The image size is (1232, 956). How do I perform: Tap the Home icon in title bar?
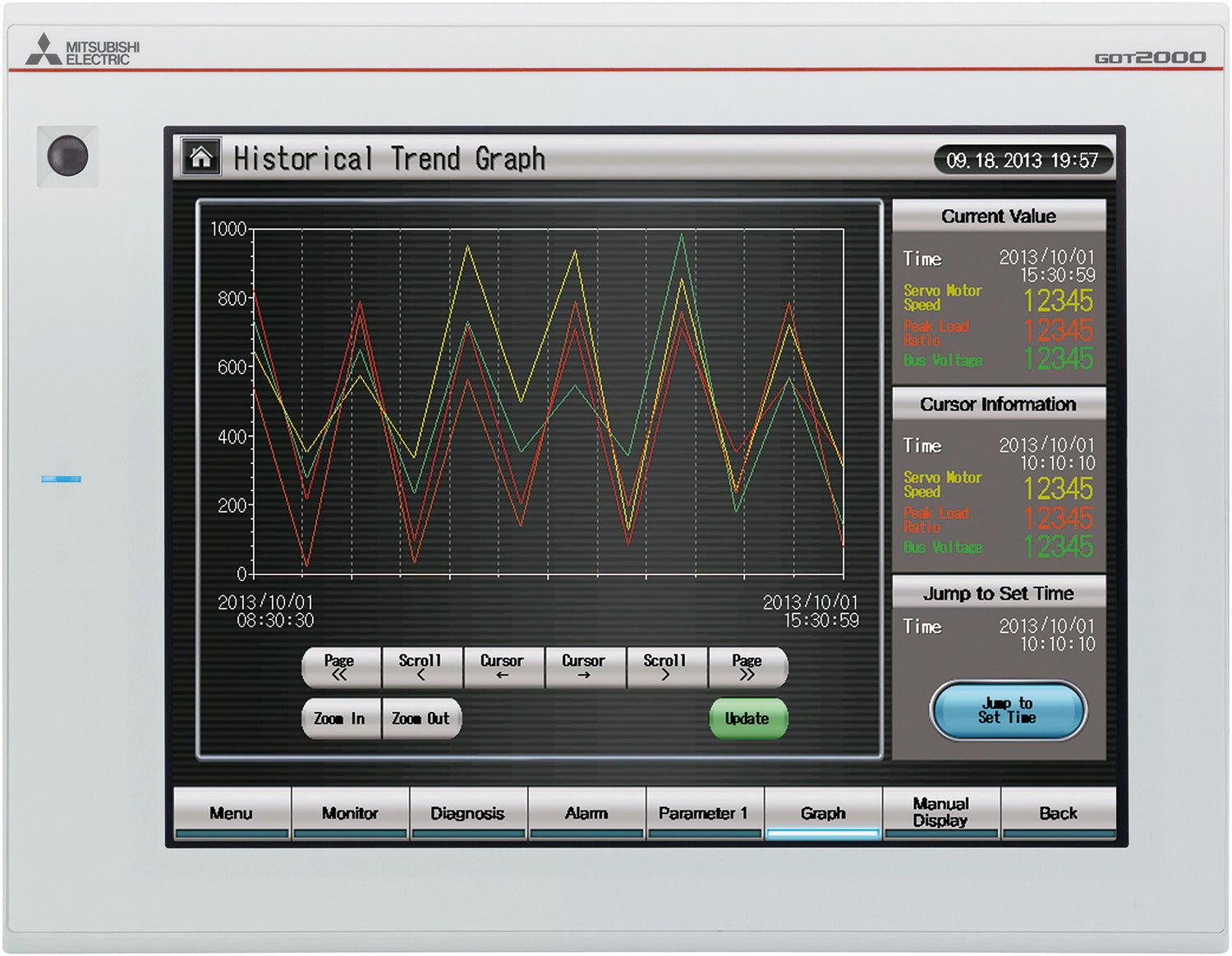pos(201,157)
